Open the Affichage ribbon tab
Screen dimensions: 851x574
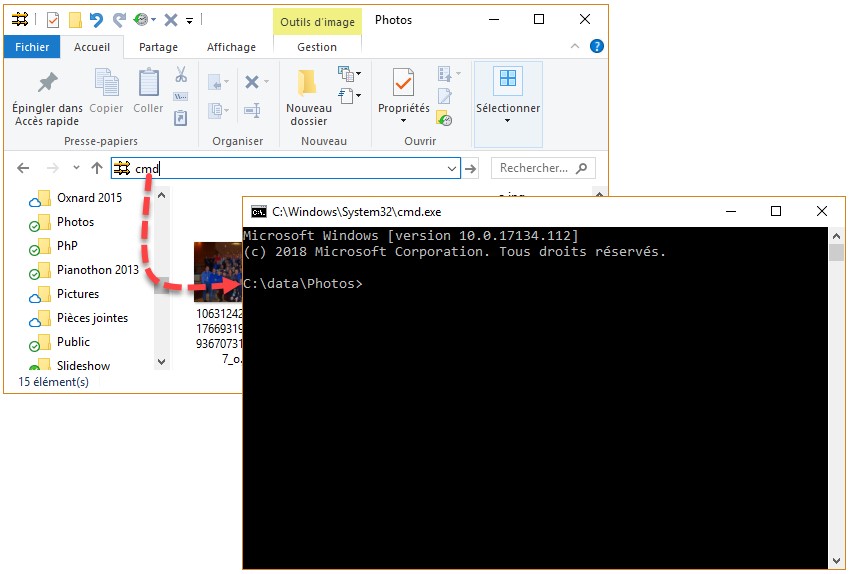pyautogui.click(x=231, y=47)
